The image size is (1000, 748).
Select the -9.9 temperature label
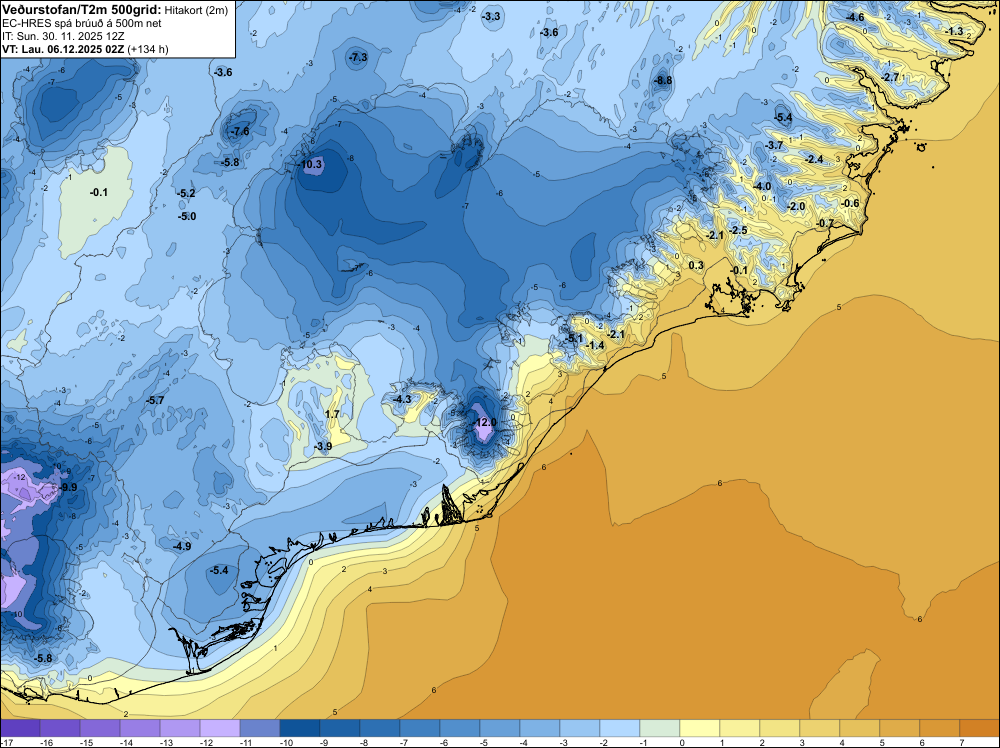pyautogui.click(x=68, y=487)
